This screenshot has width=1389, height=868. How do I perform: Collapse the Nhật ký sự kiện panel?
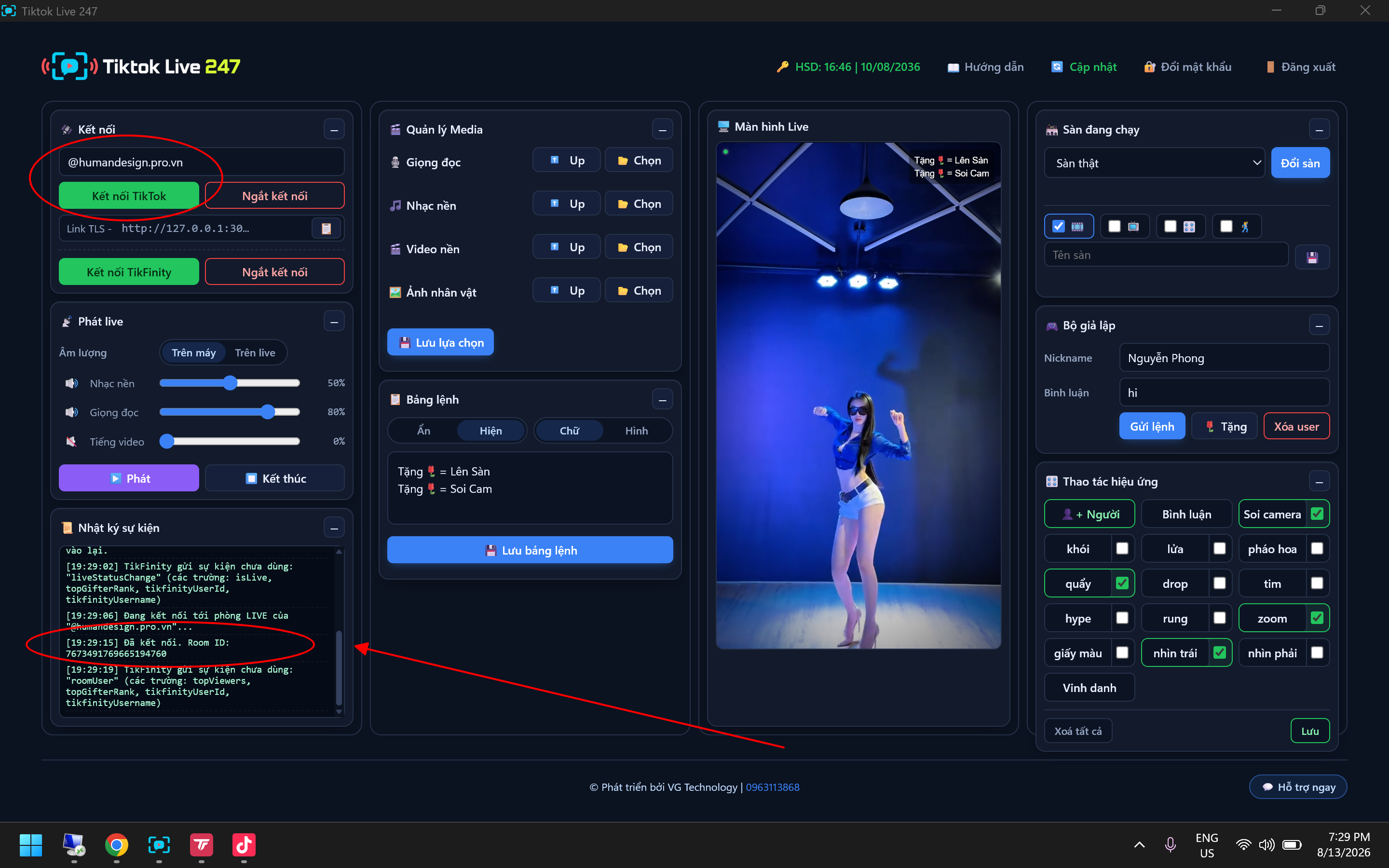coord(334,528)
